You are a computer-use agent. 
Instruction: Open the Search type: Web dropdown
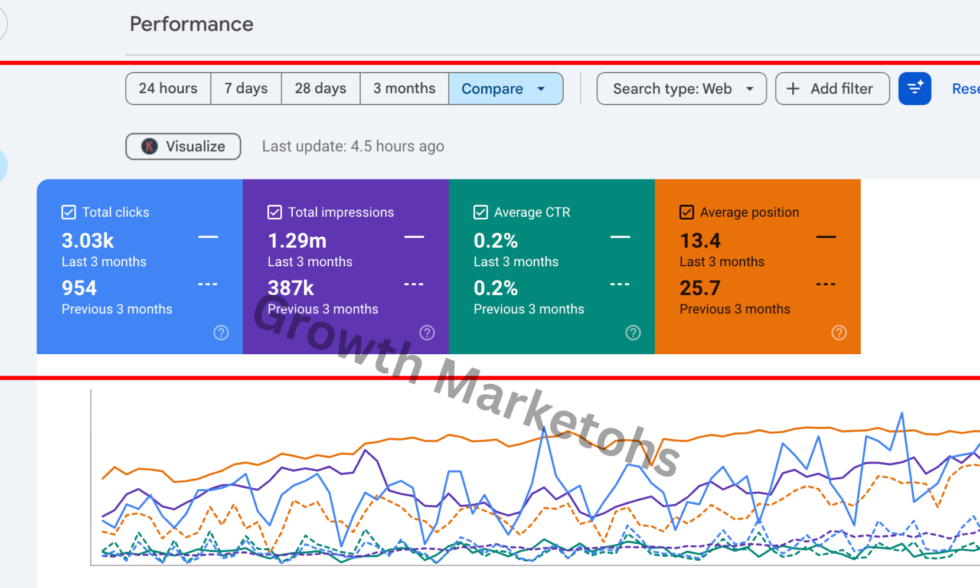pos(681,89)
